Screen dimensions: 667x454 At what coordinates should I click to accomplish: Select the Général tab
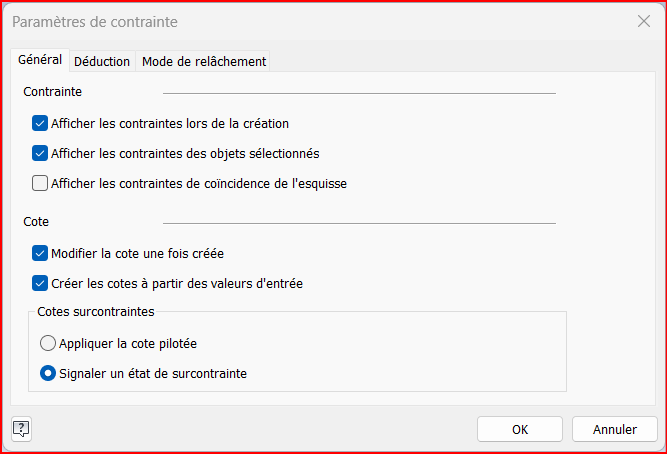pyautogui.click(x=40, y=60)
